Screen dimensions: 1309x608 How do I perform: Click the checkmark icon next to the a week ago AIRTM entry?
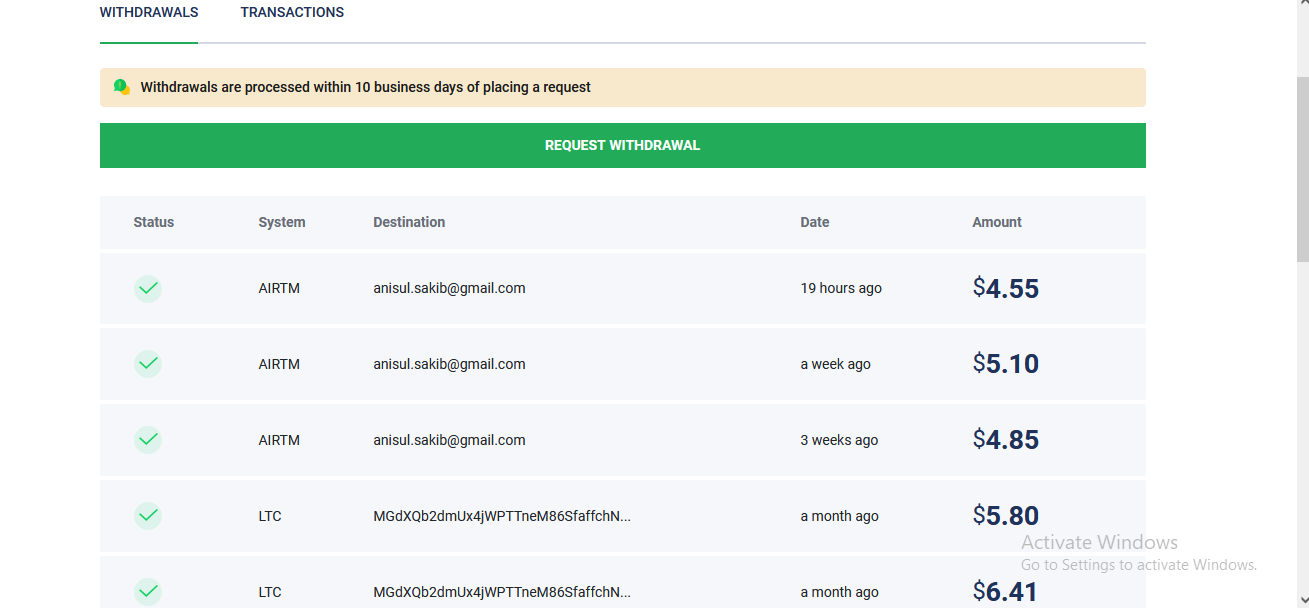click(148, 364)
